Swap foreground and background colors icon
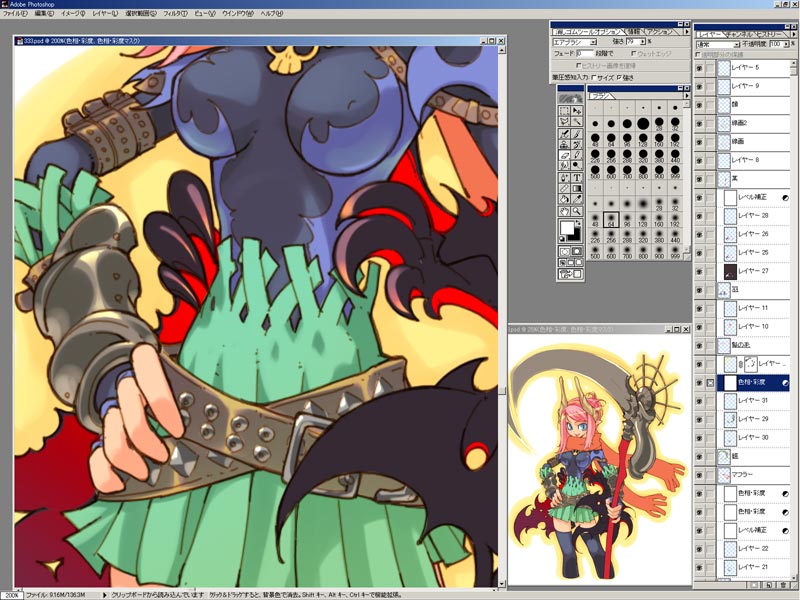This screenshot has width=800, height=600. [x=579, y=223]
